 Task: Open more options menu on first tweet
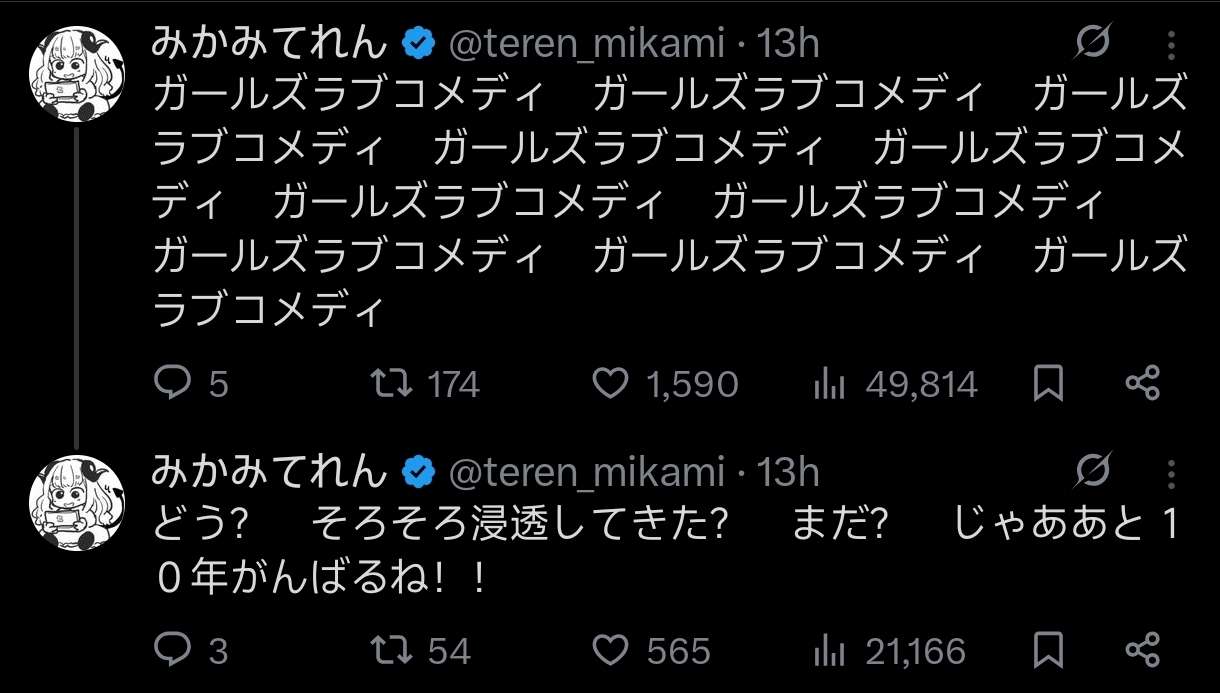1172,43
